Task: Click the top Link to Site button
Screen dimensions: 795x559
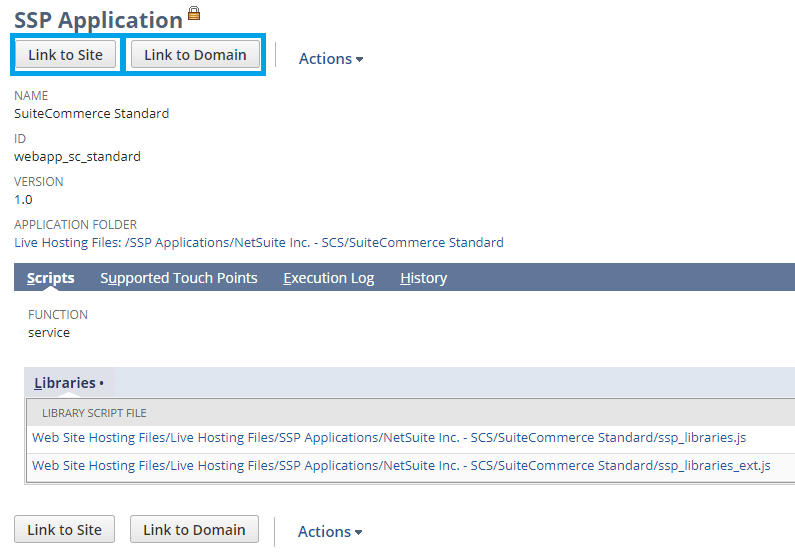Action: pyautogui.click(x=65, y=54)
